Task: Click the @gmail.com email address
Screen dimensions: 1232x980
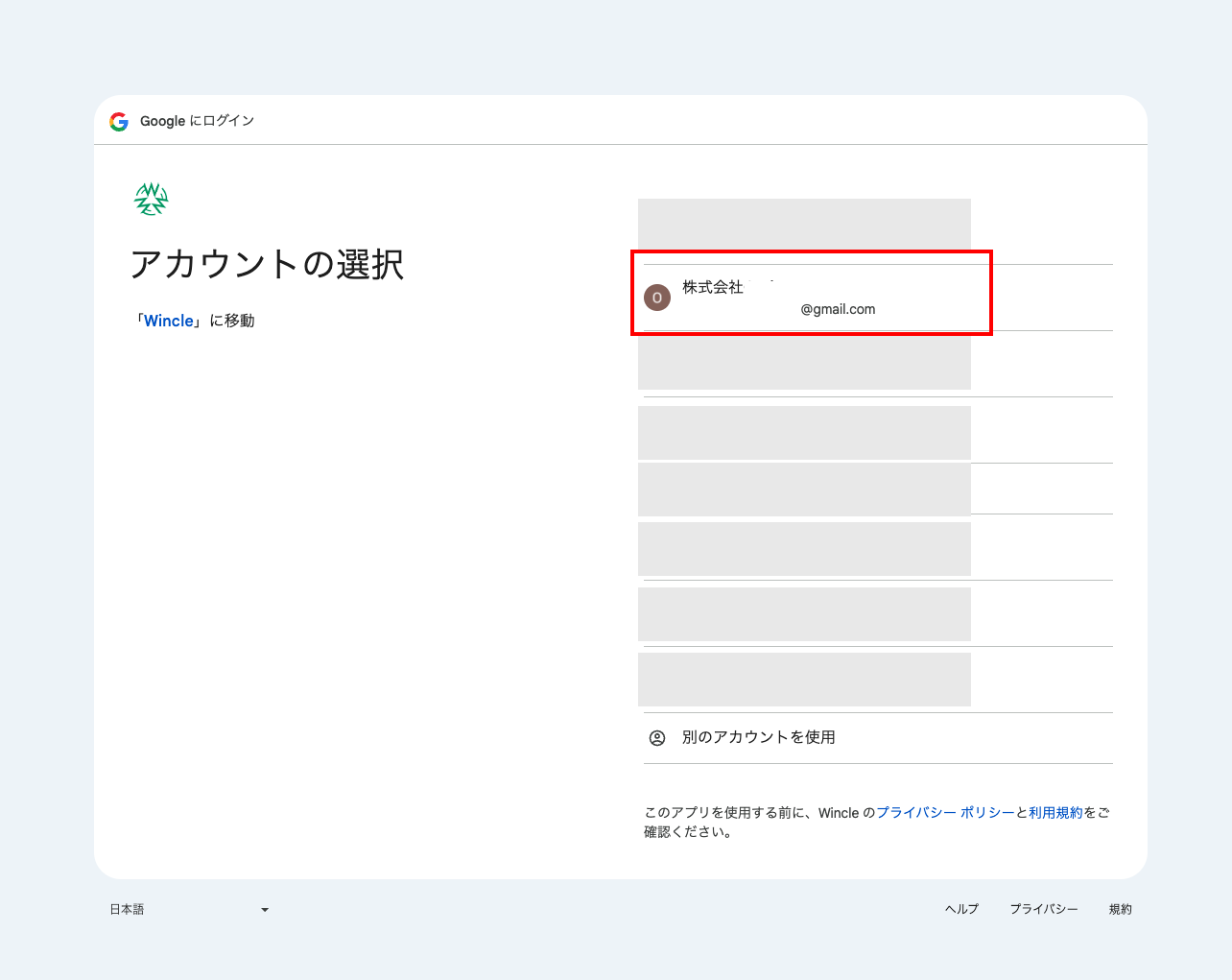Action: (x=838, y=309)
